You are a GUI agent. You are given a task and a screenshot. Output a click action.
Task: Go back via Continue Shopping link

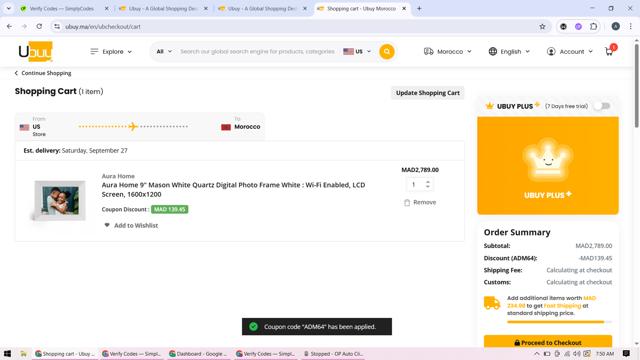coord(43,73)
